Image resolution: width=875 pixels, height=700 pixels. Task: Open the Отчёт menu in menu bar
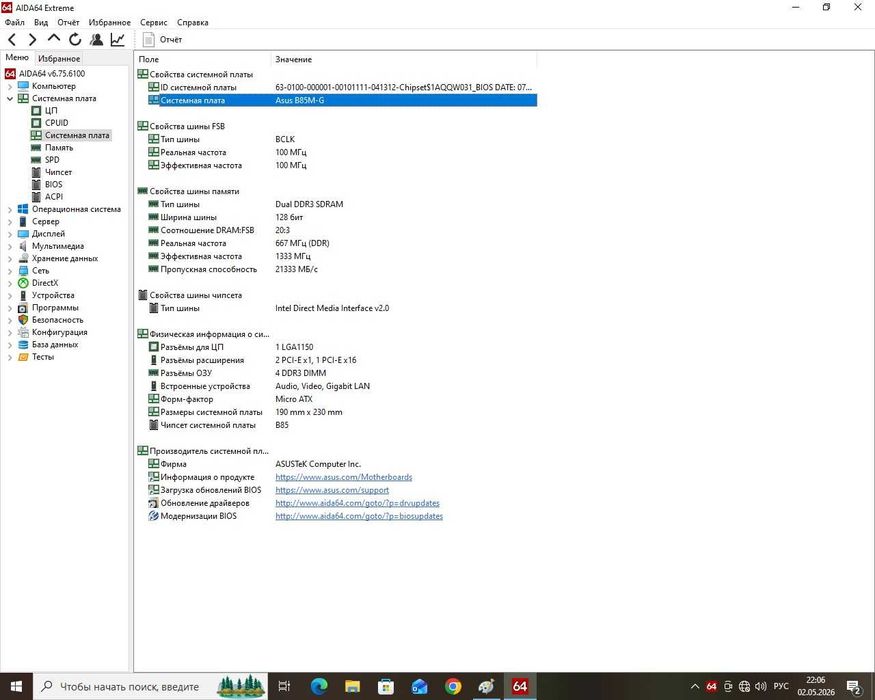tap(68, 22)
